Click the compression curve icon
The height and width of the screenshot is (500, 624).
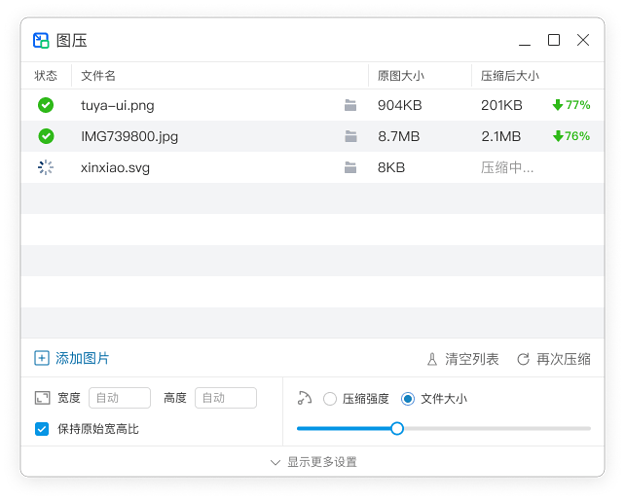(x=305, y=398)
